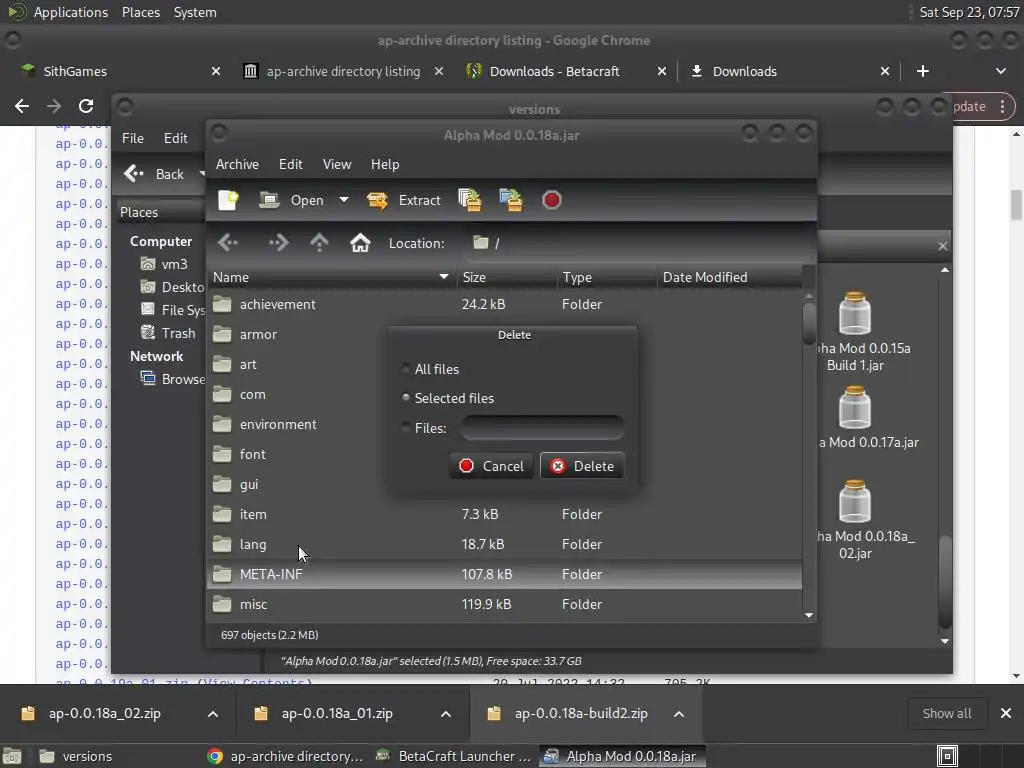Select the environment folder
The height and width of the screenshot is (768, 1024).
coord(278,424)
